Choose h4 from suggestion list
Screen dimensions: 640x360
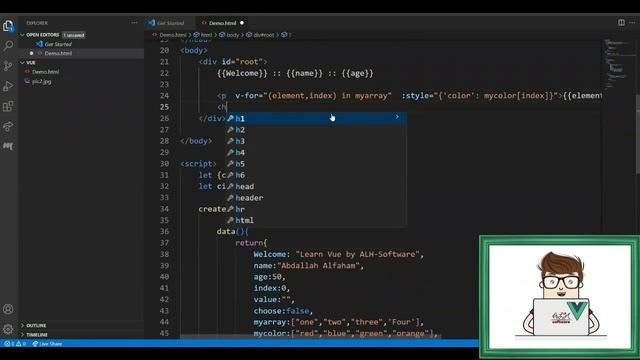(316, 152)
